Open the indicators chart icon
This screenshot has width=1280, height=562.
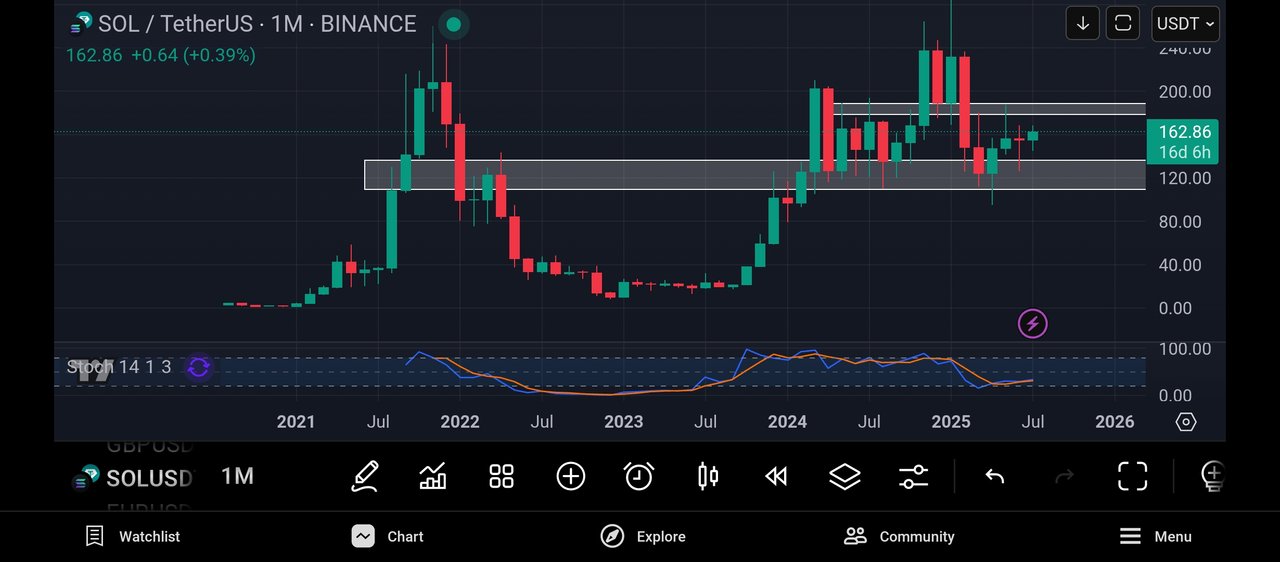433,476
